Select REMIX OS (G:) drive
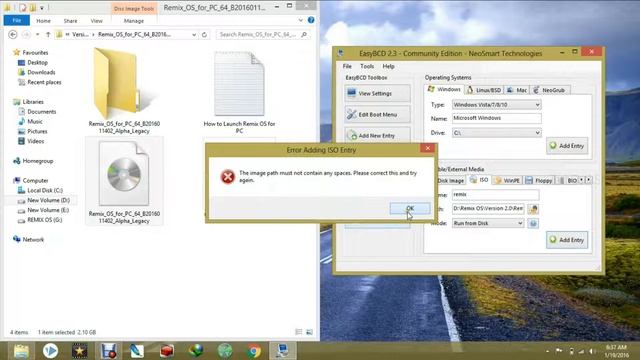This screenshot has width=640, height=360. click(44, 220)
